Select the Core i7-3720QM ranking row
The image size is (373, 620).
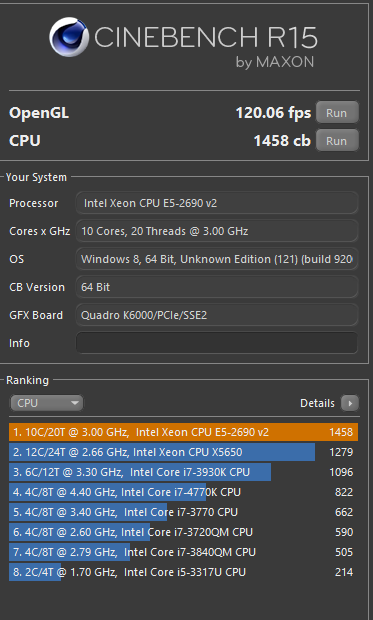point(184,532)
